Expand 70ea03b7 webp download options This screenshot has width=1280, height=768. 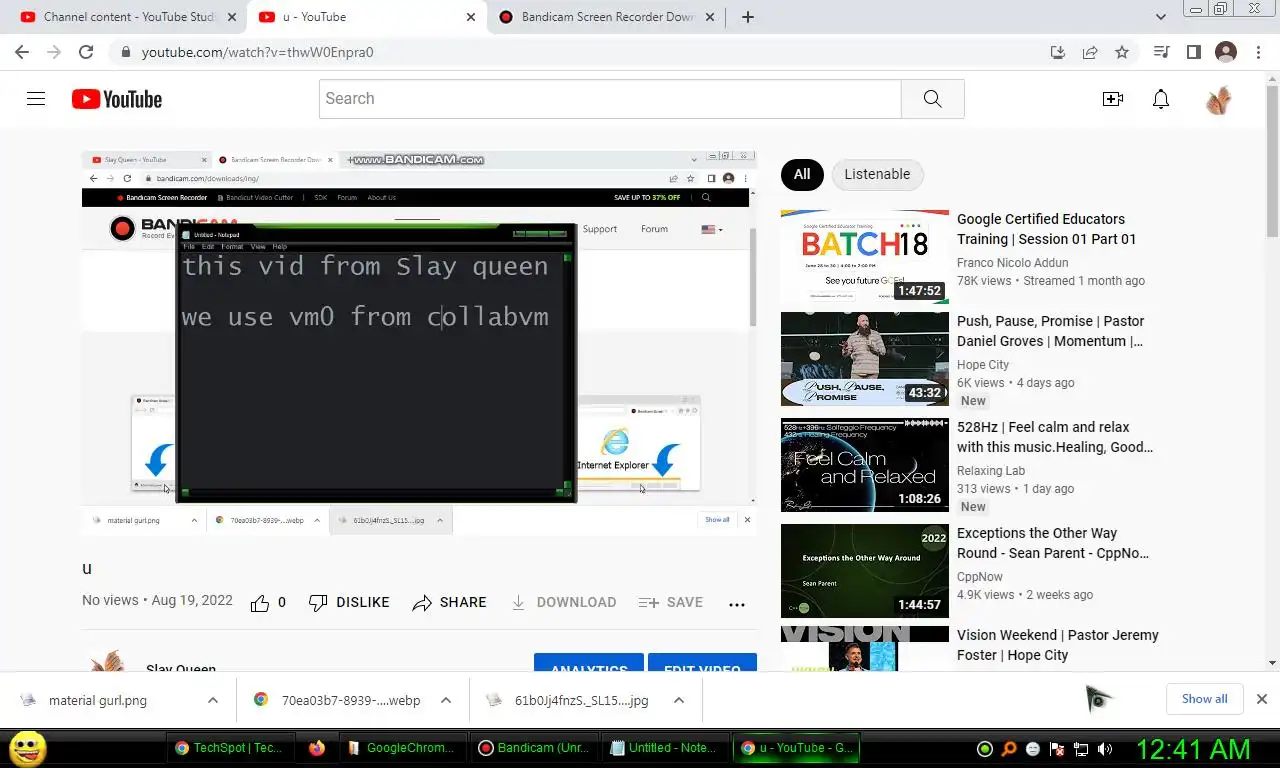(x=446, y=700)
